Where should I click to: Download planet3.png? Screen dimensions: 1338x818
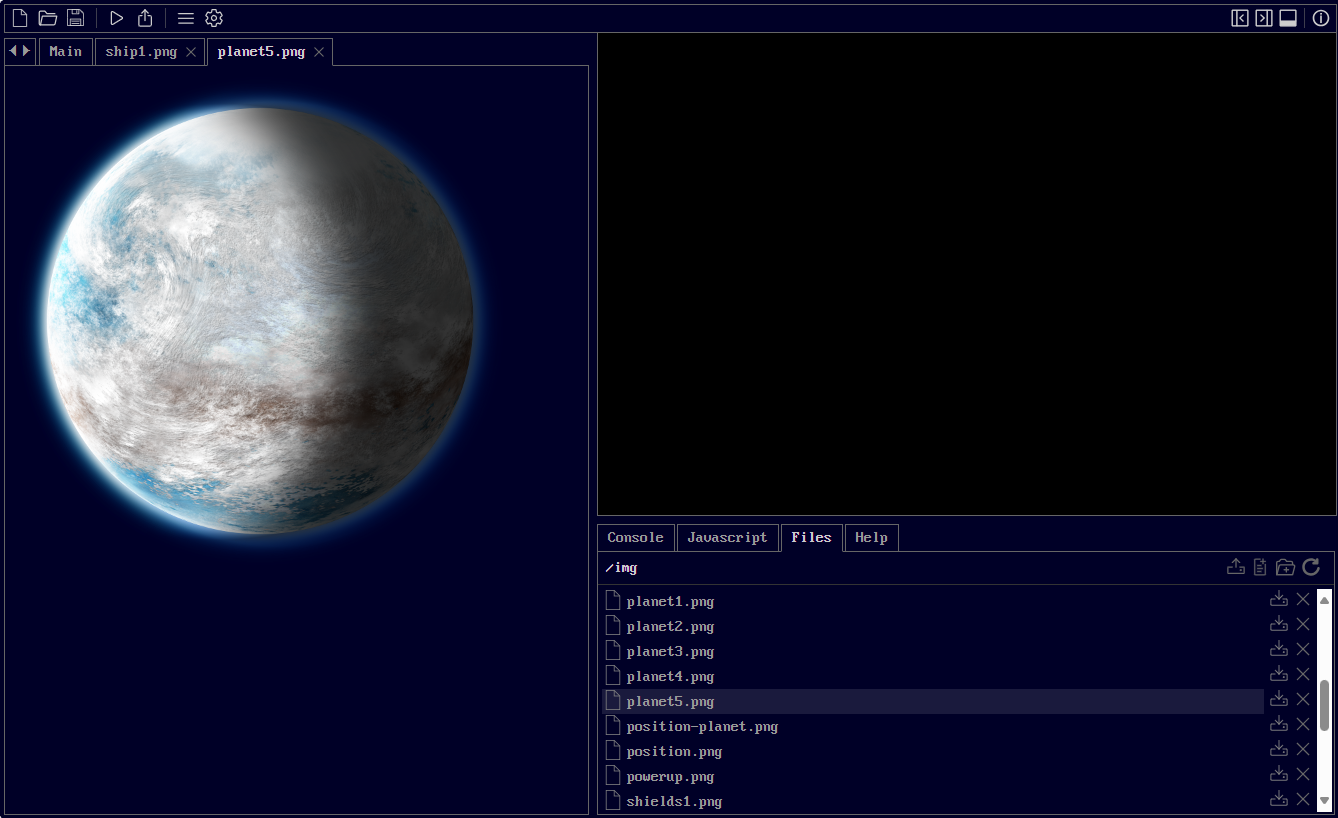1279,649
